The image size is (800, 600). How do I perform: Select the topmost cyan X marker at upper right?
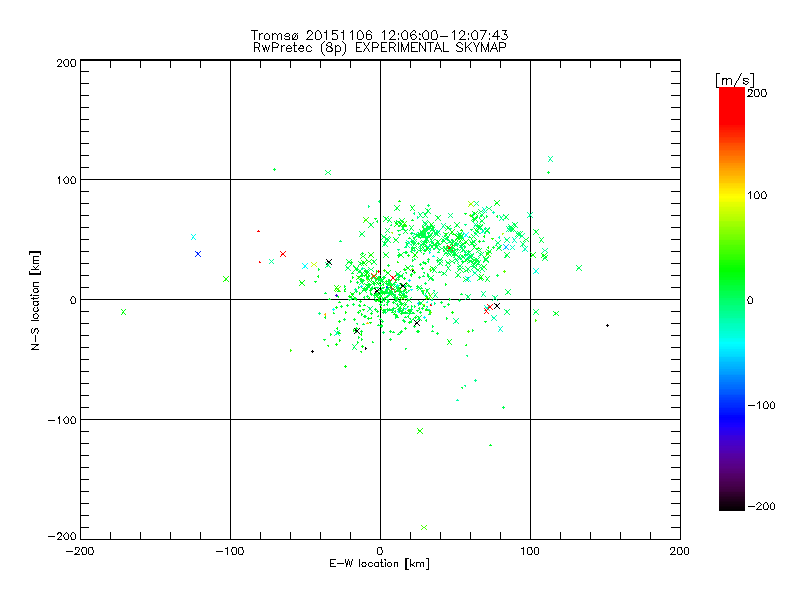[x=550, y=159]
